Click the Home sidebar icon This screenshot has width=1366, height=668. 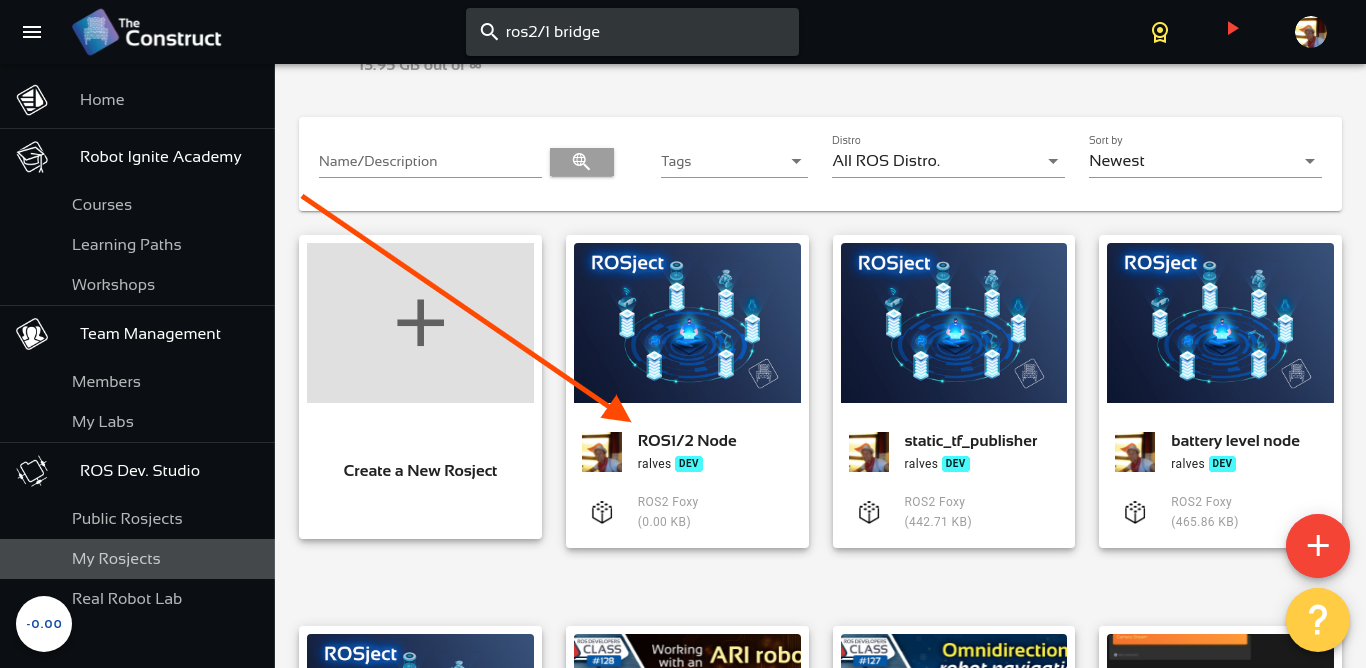(x=32, y=100)
